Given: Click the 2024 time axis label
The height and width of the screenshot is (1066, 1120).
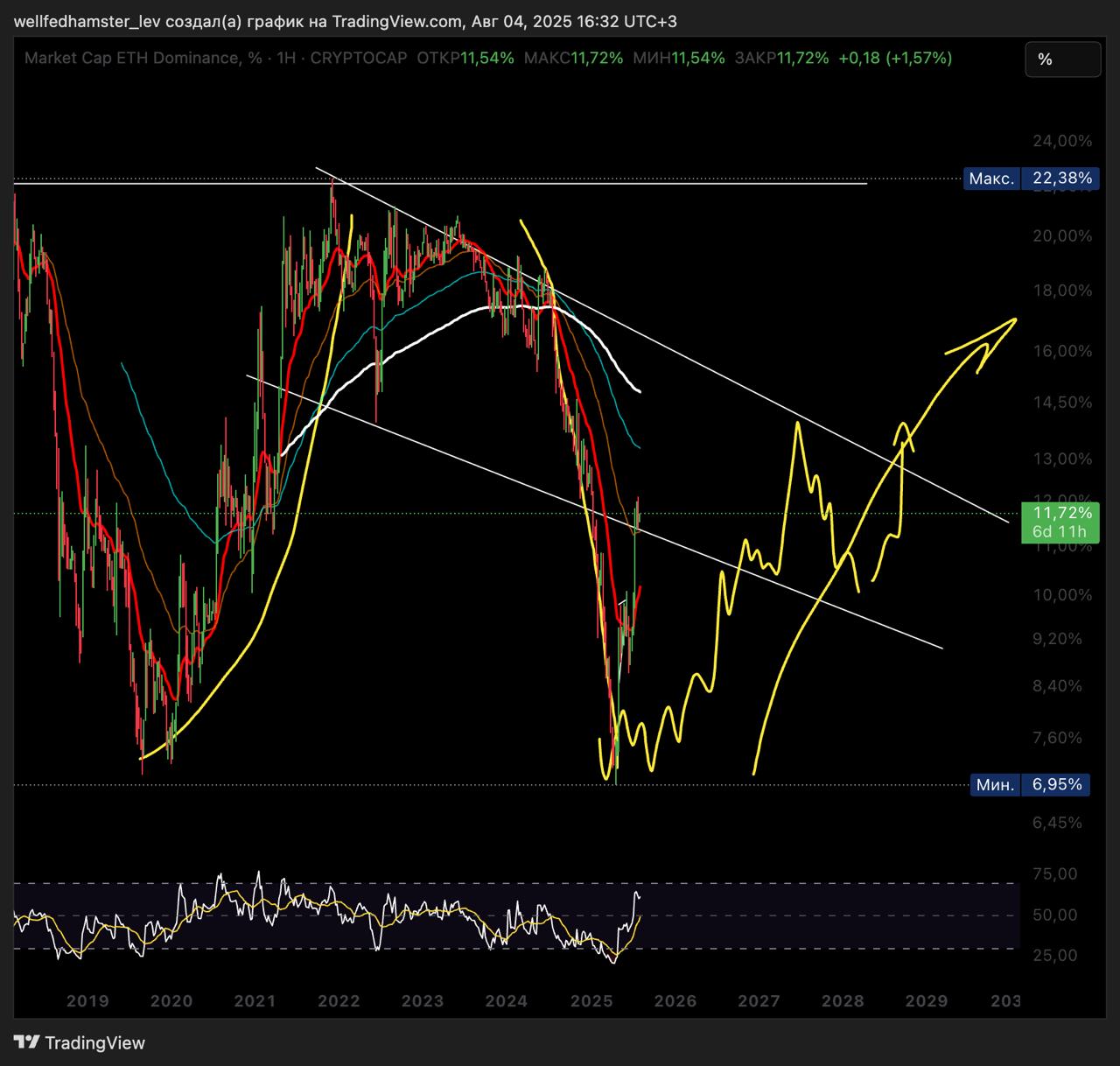Looking at the screenshot, I should pos(506,1001).
